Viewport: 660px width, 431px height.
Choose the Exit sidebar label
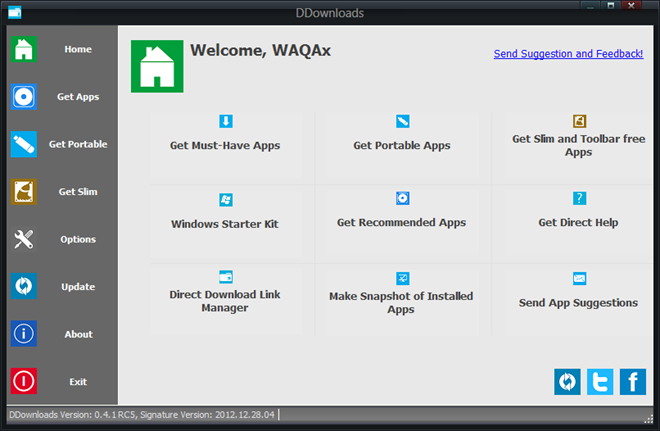pos(78,382)
